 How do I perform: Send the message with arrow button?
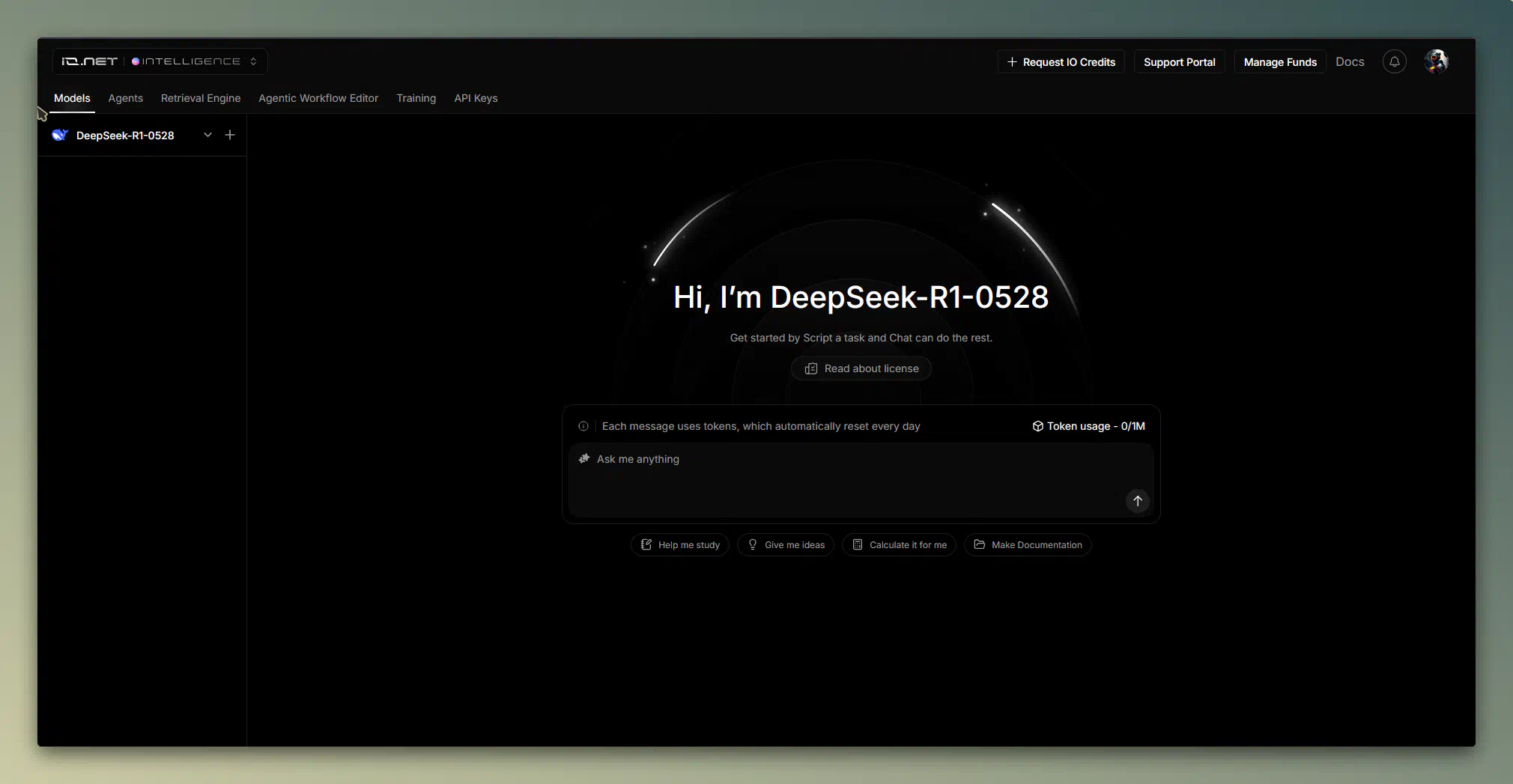[x=1137, y=501]
